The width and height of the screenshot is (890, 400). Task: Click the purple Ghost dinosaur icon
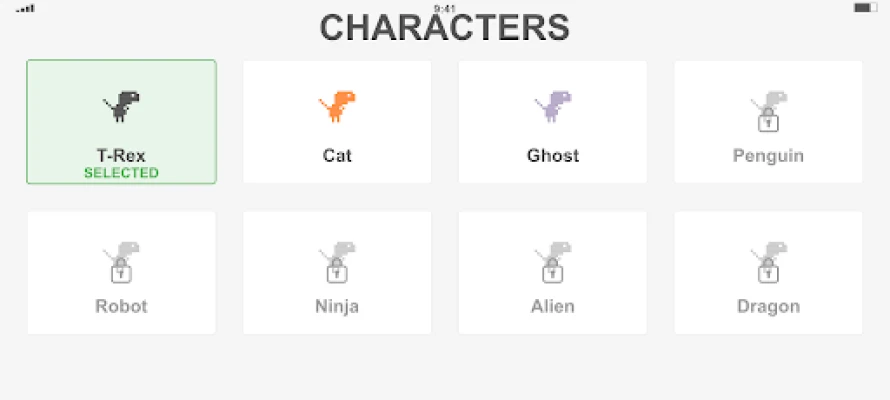click(553, 106)
